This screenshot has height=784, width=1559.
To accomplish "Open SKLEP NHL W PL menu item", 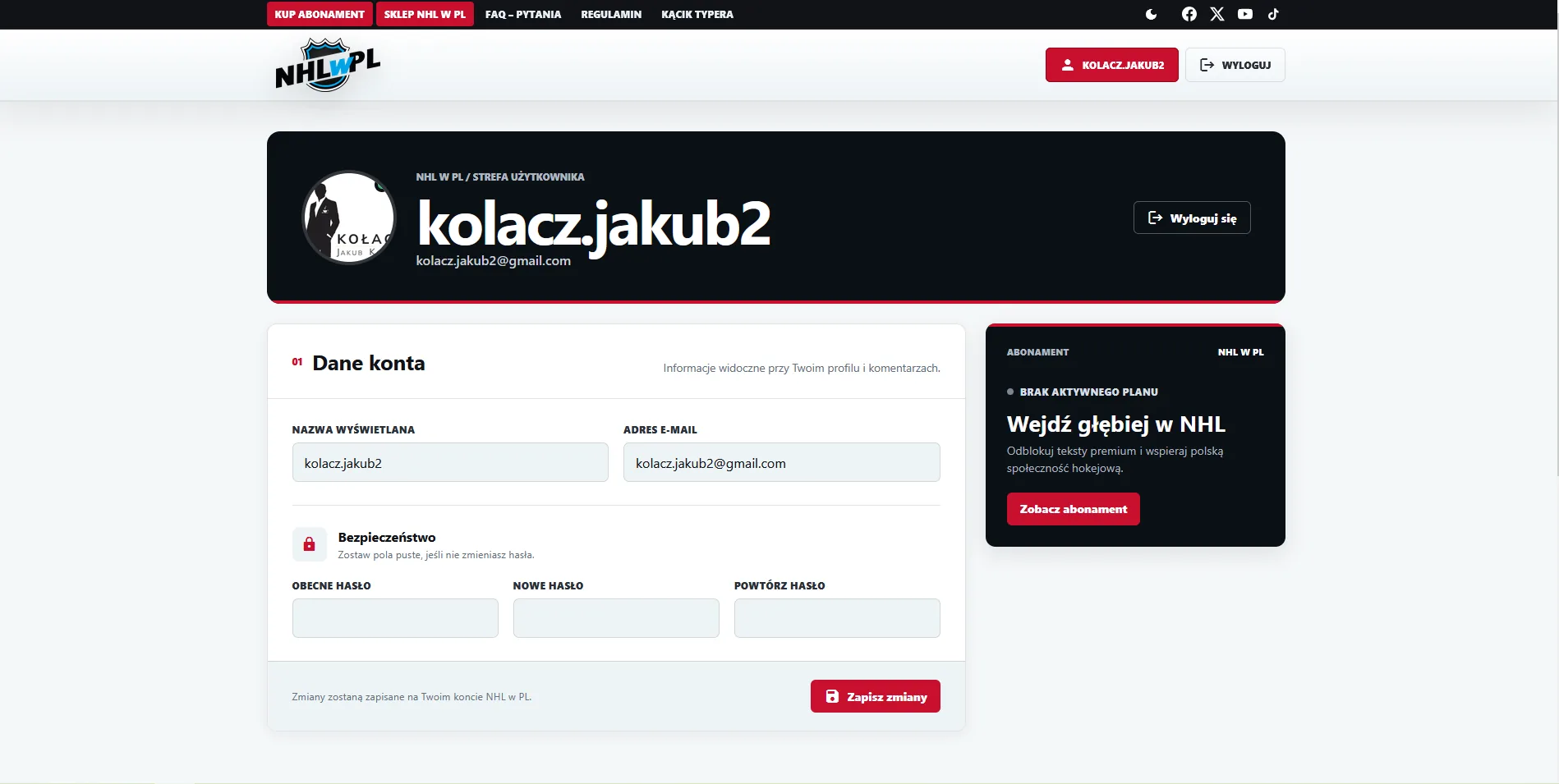I will pyautogui.click(x=425, y=14).
